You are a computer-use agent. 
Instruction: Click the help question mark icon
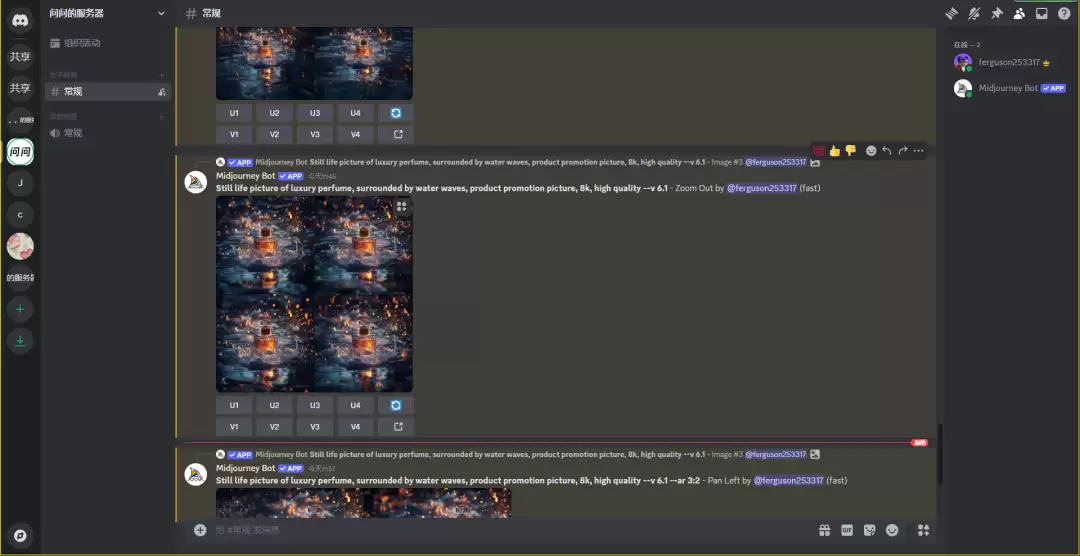point(1064,13)
